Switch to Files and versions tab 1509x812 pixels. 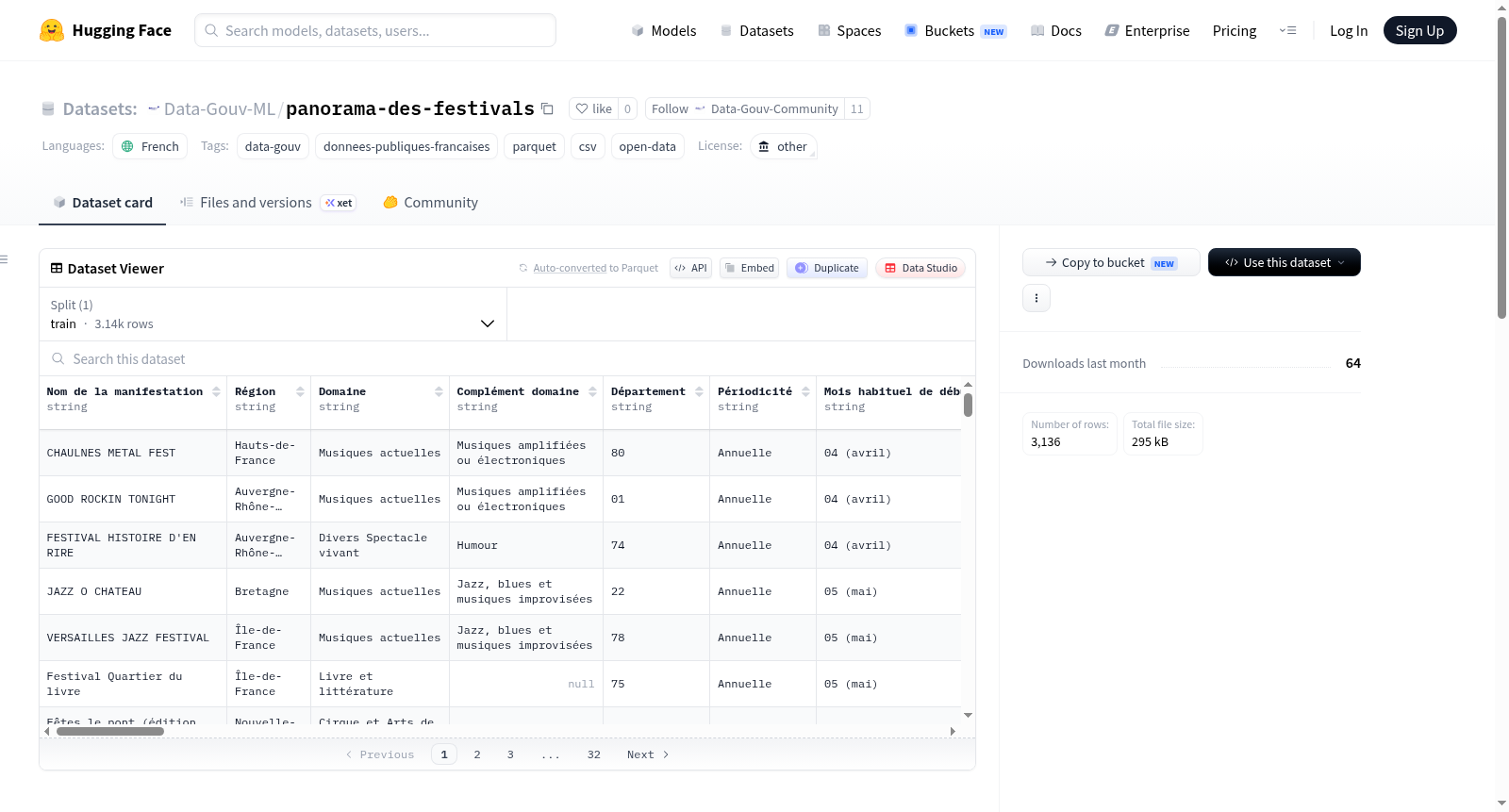pyautogui.click(x=267, y=202)
